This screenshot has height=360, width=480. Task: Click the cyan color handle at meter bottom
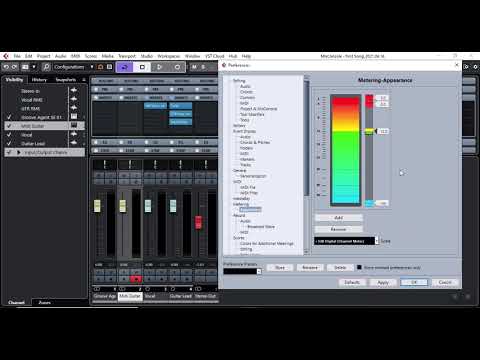pyautogui.click(x=369, y=203)
